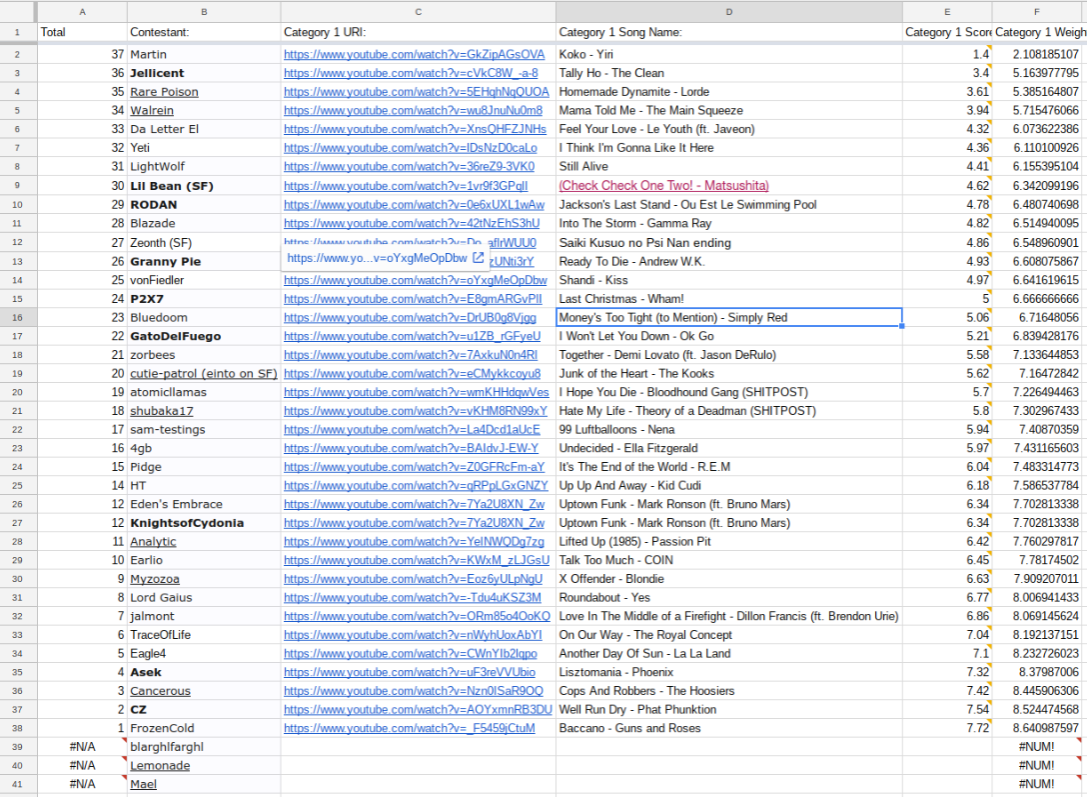Select cell 'Undecided - Ella Fitzgerald'
Viewport: 1087px width, 797px height.
tap(729, 448)
